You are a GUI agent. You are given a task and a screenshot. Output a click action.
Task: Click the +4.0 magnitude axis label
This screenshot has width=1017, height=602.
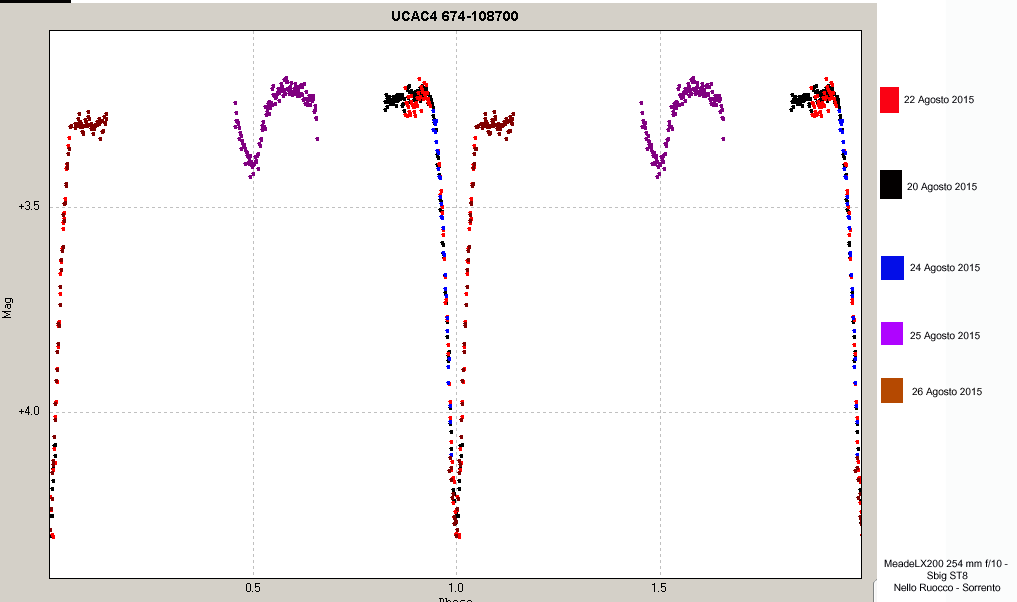(29, 411)
